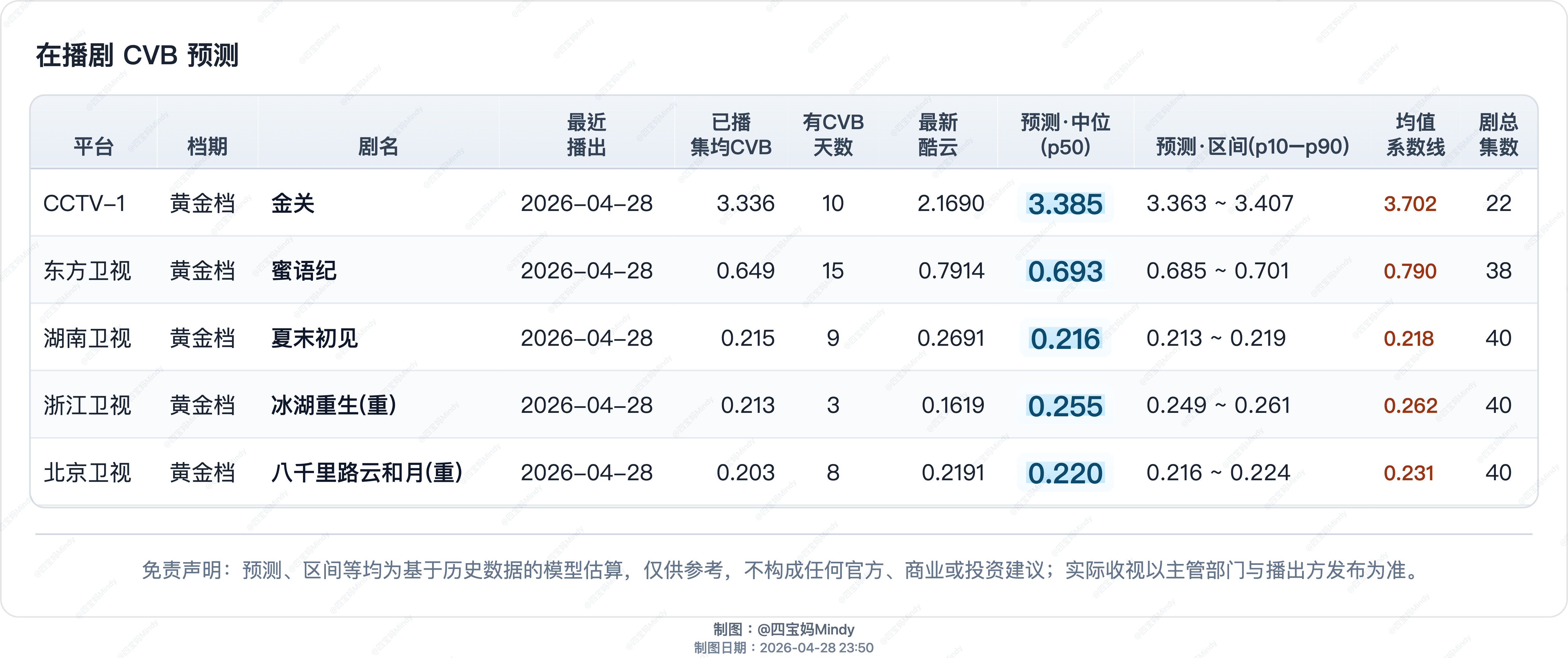Click the average CVB value 0.215
This screenshot has width=1568, height=658.
748,339
